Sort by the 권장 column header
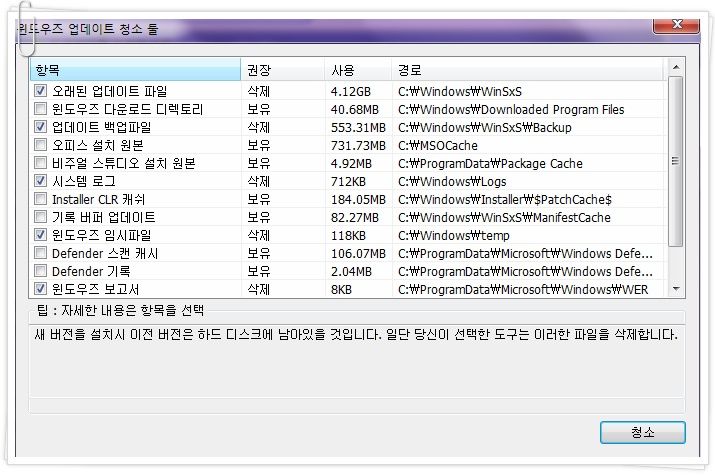 coord(283,70)
